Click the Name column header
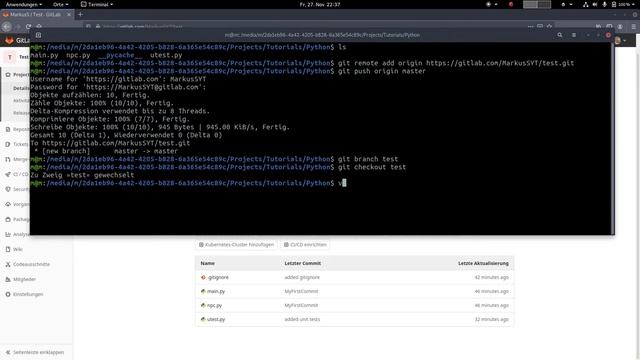Viewport: 640px width, 360px height. [x=207, y=263]
